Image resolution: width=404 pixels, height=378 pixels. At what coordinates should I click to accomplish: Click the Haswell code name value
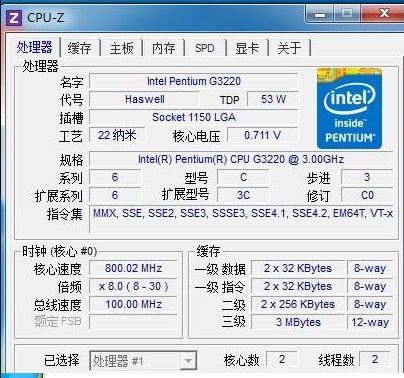tap(144, 99)
